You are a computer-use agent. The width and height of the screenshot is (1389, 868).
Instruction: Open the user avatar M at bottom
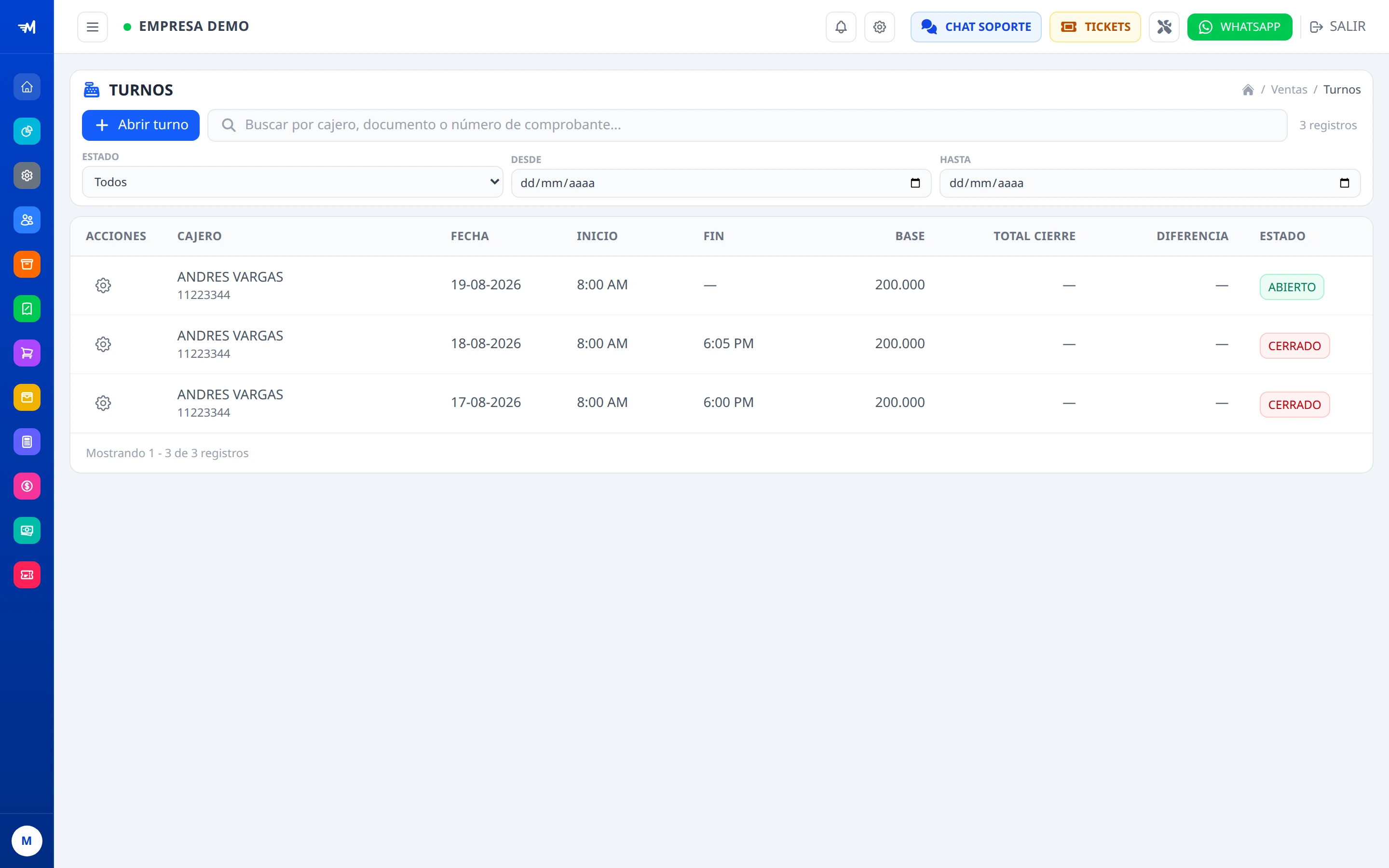(x=27, y=841)
